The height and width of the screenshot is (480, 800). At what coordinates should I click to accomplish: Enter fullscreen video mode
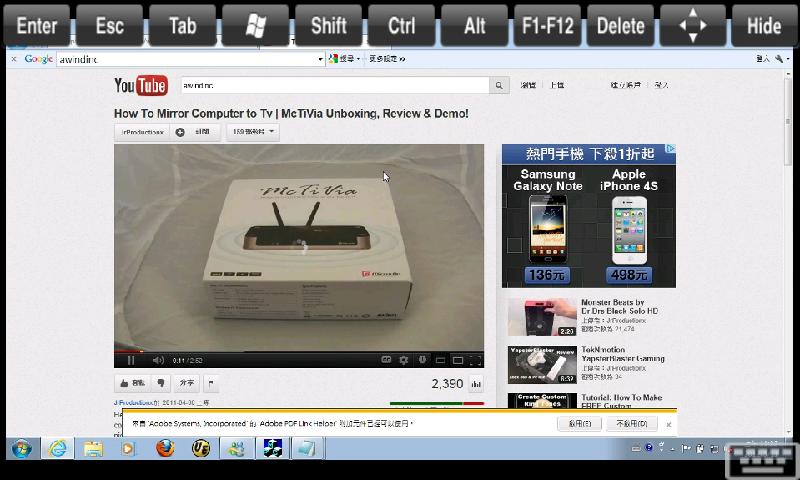475,361
